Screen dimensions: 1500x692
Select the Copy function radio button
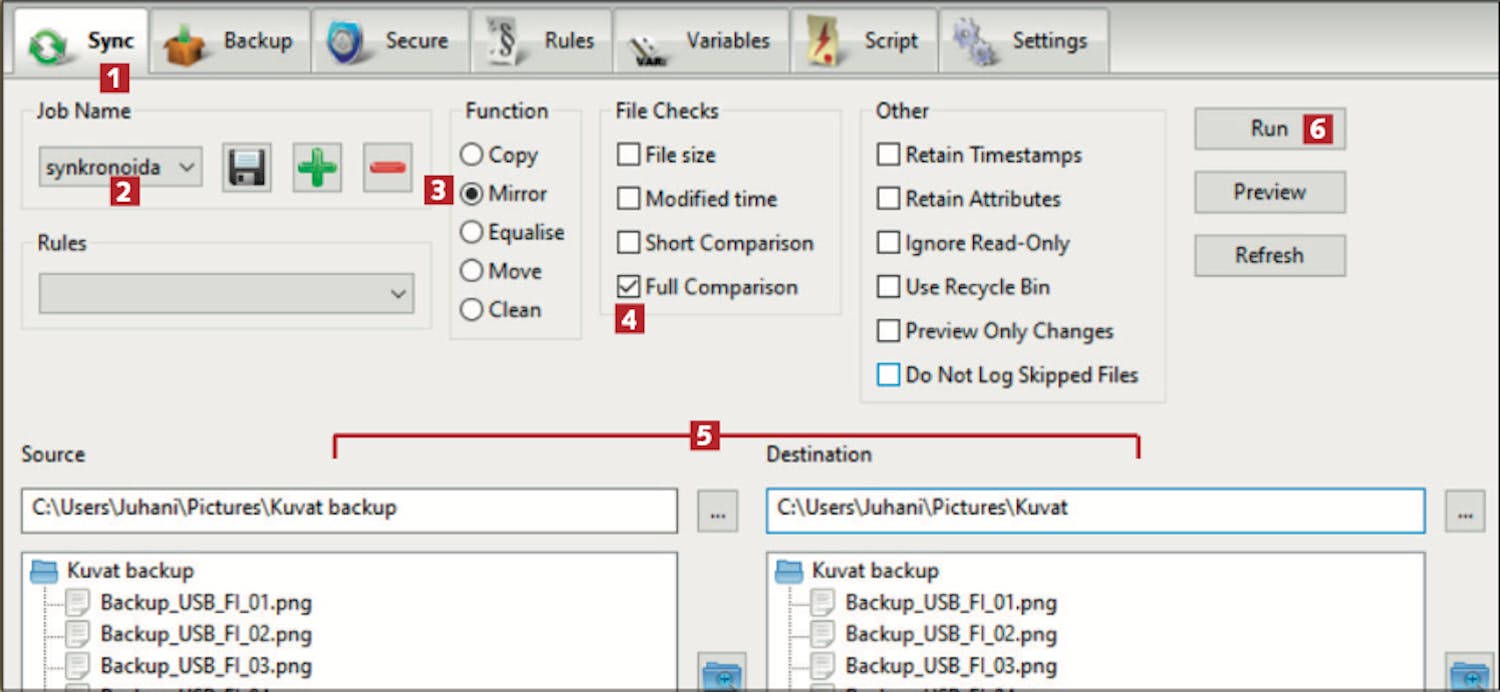tap(472, 155)
